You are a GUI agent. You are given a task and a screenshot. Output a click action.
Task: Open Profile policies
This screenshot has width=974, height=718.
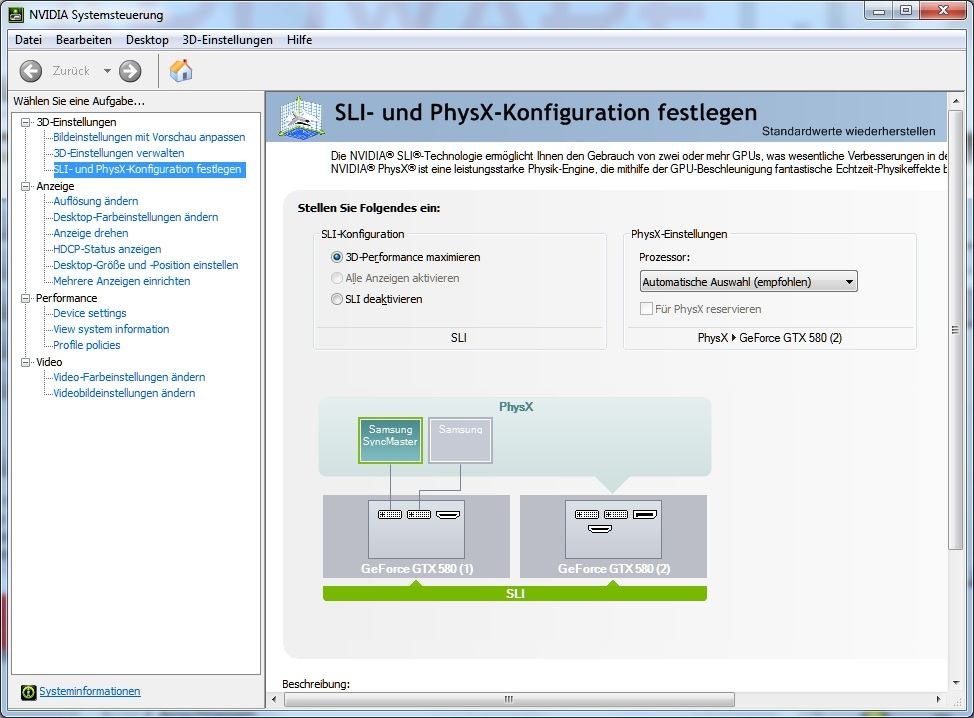(86, 345)
